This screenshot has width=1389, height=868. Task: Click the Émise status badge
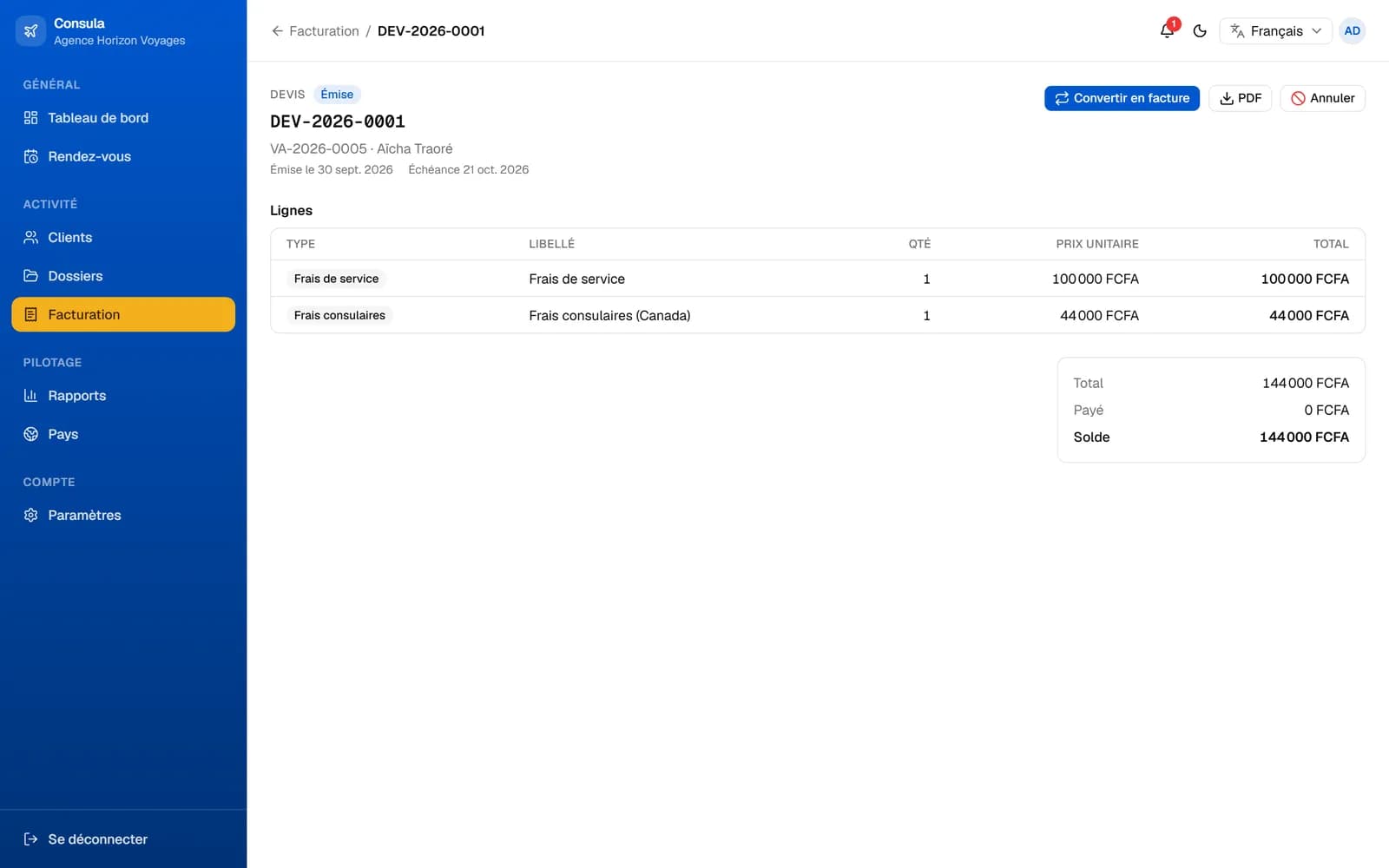(x=337, y=95)
